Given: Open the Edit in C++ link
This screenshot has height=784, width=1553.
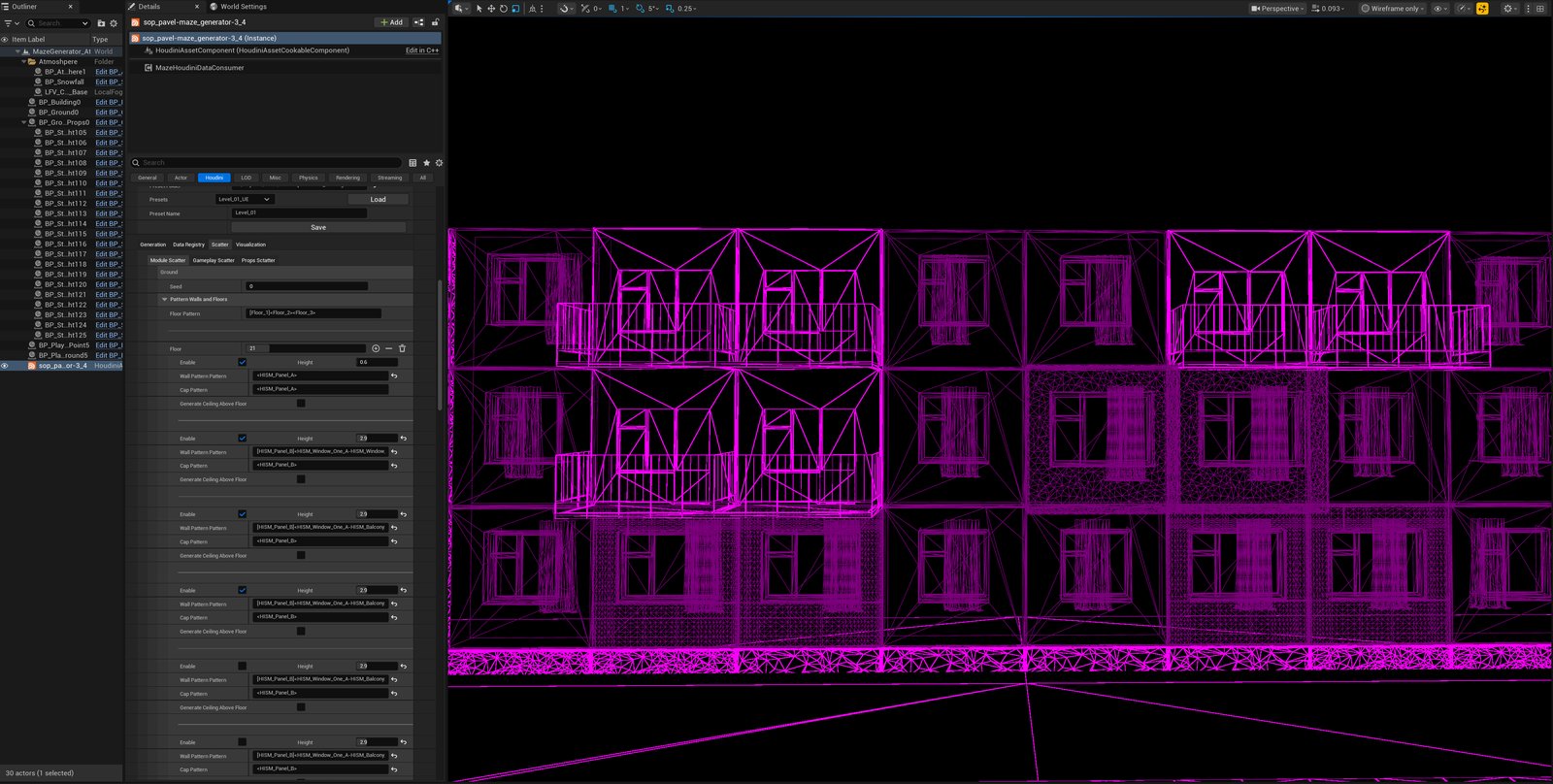Looking at the screenshot, I should click(422, 50).
